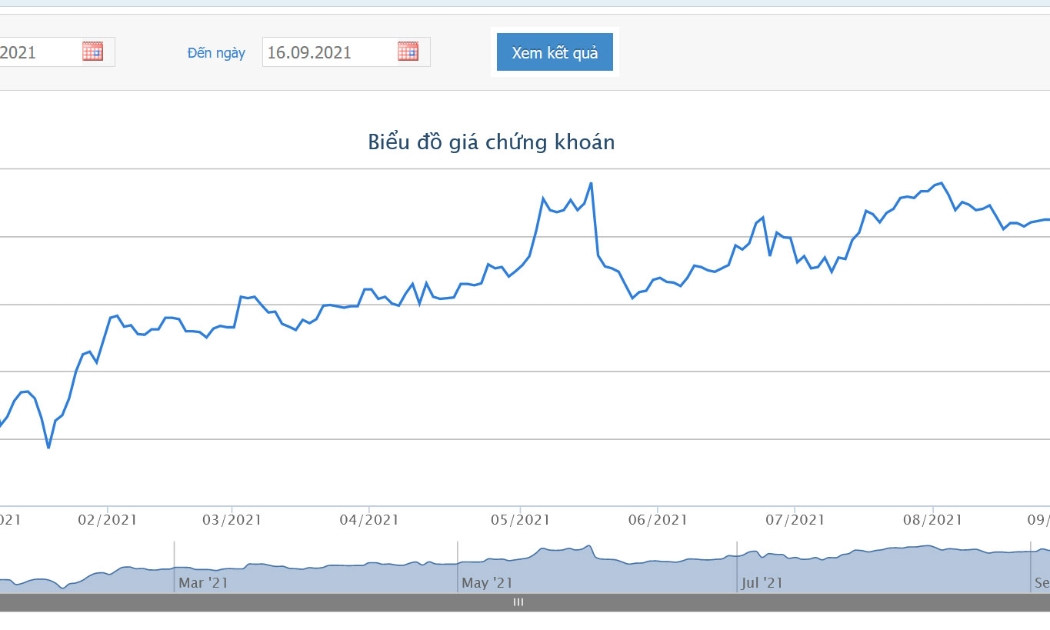Click the Xem kết quả button
Screen dimensions: 1050x630
[554, 52]
